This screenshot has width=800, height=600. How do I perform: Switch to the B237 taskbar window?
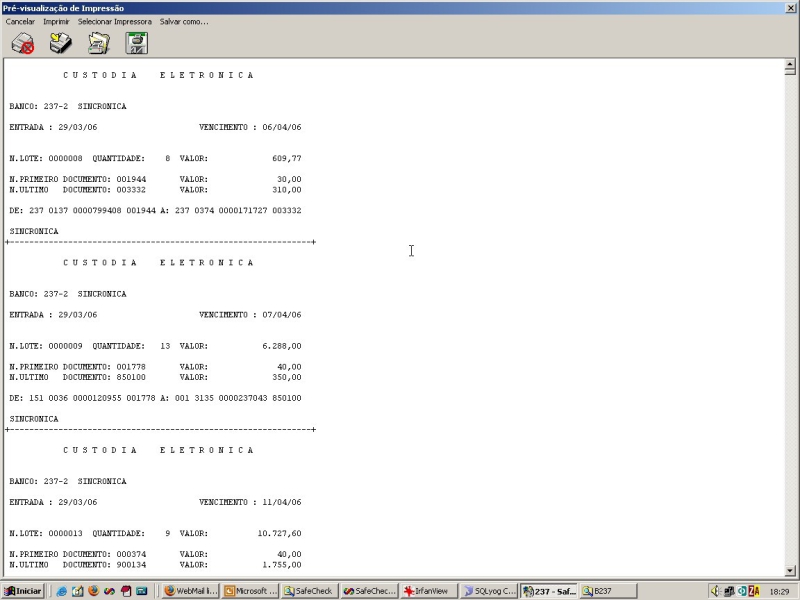coord(609,591)
